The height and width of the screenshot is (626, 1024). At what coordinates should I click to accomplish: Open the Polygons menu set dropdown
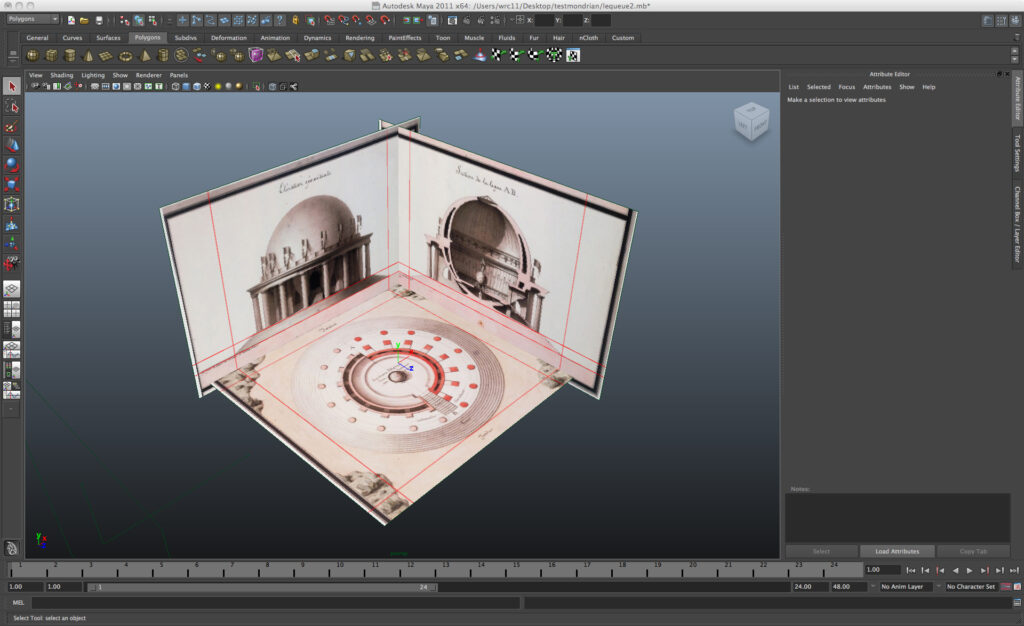pos(32,20)
